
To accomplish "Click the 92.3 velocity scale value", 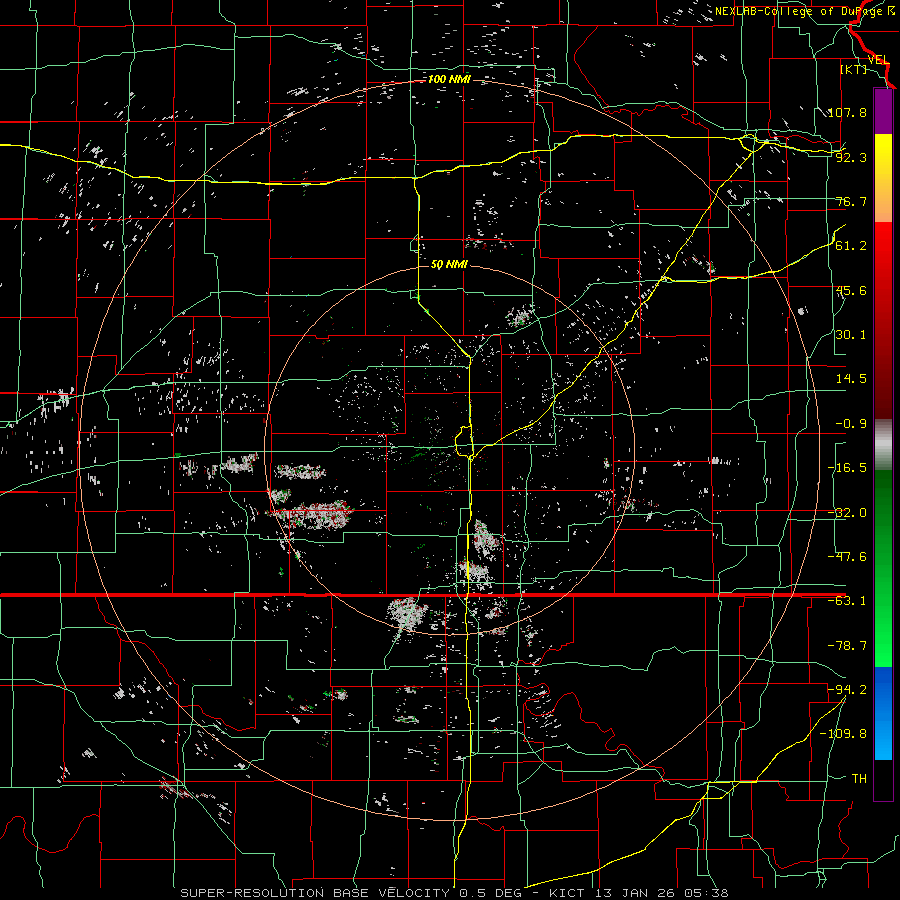I will click(851, 157).
